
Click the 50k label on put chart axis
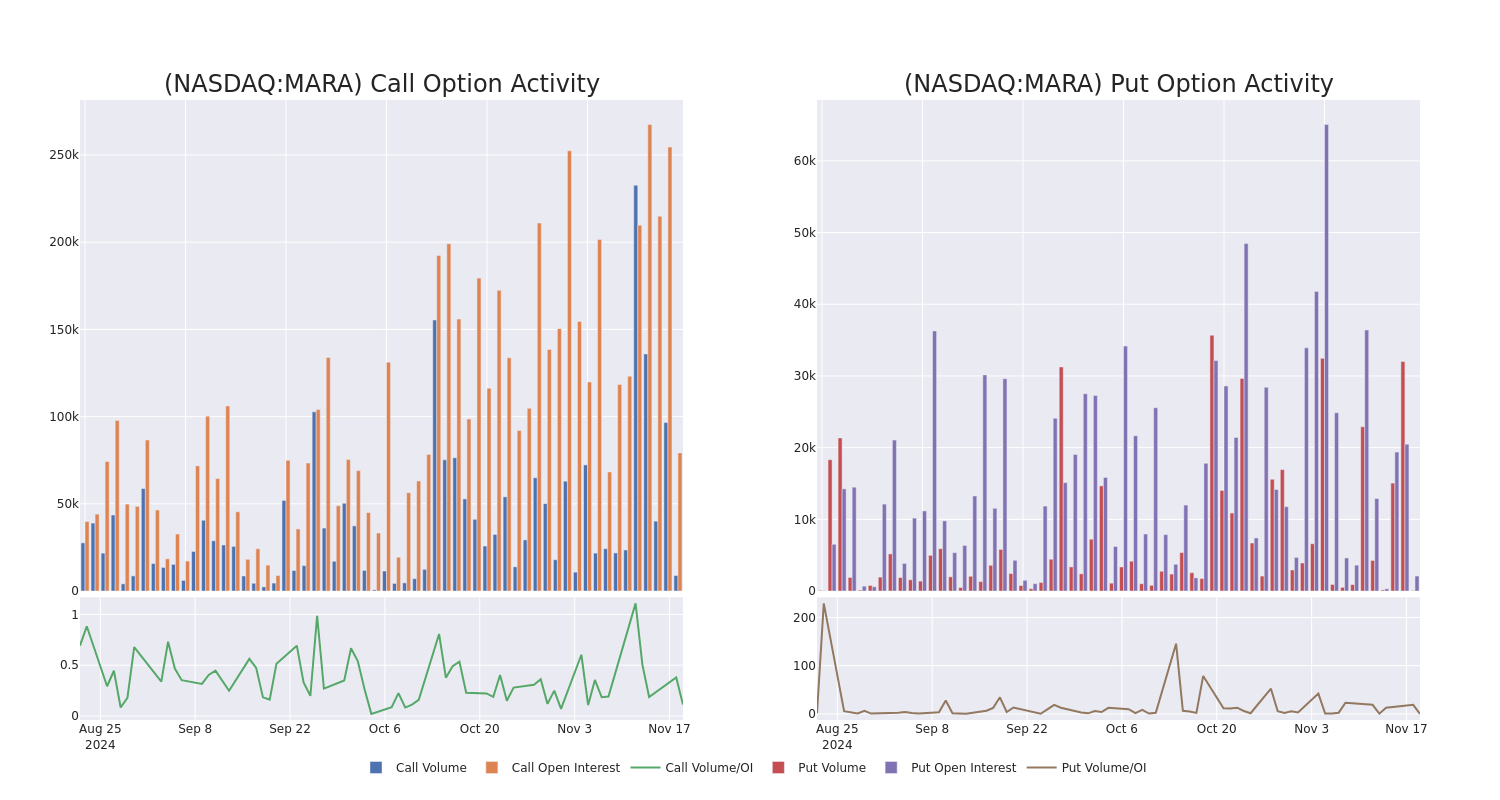tap(805, 232)
